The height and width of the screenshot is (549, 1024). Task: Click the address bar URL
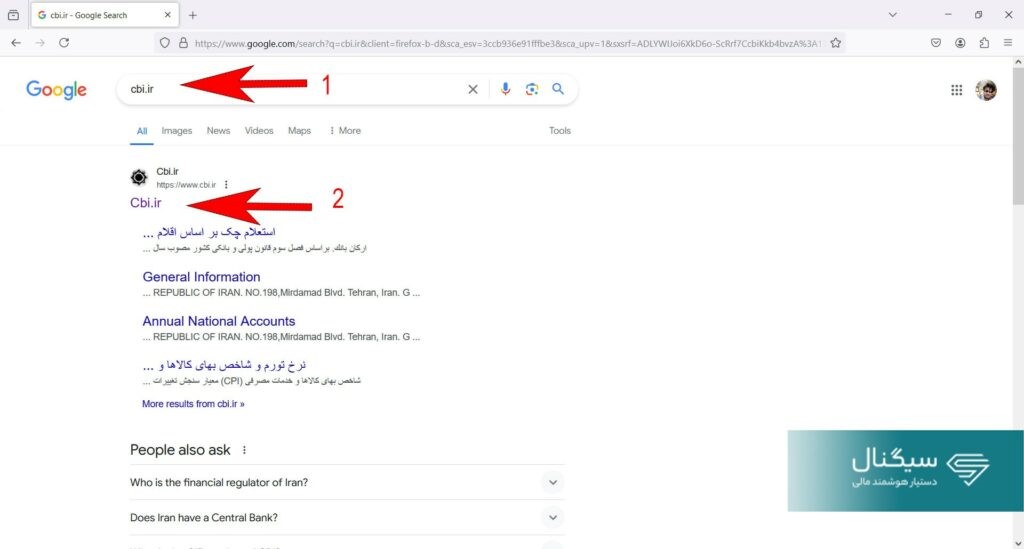coord(507,43)
